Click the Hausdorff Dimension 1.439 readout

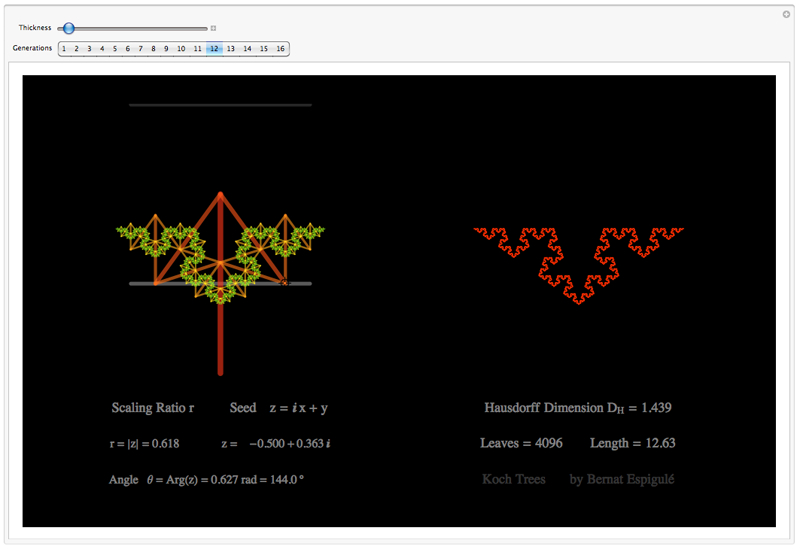coord(578,408)
